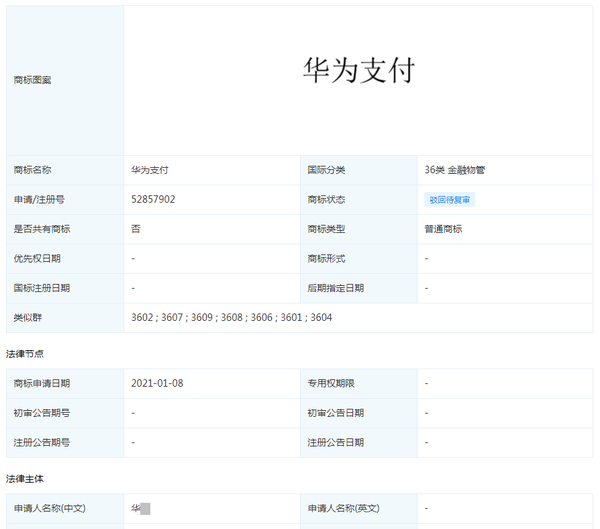Click the 商标类型 label
The image size is (600, 529).
point(326,229)
